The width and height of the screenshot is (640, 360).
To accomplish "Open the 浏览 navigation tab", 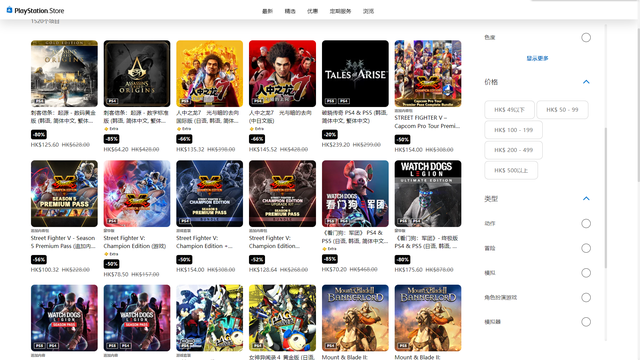I will (x=368, y=11).
